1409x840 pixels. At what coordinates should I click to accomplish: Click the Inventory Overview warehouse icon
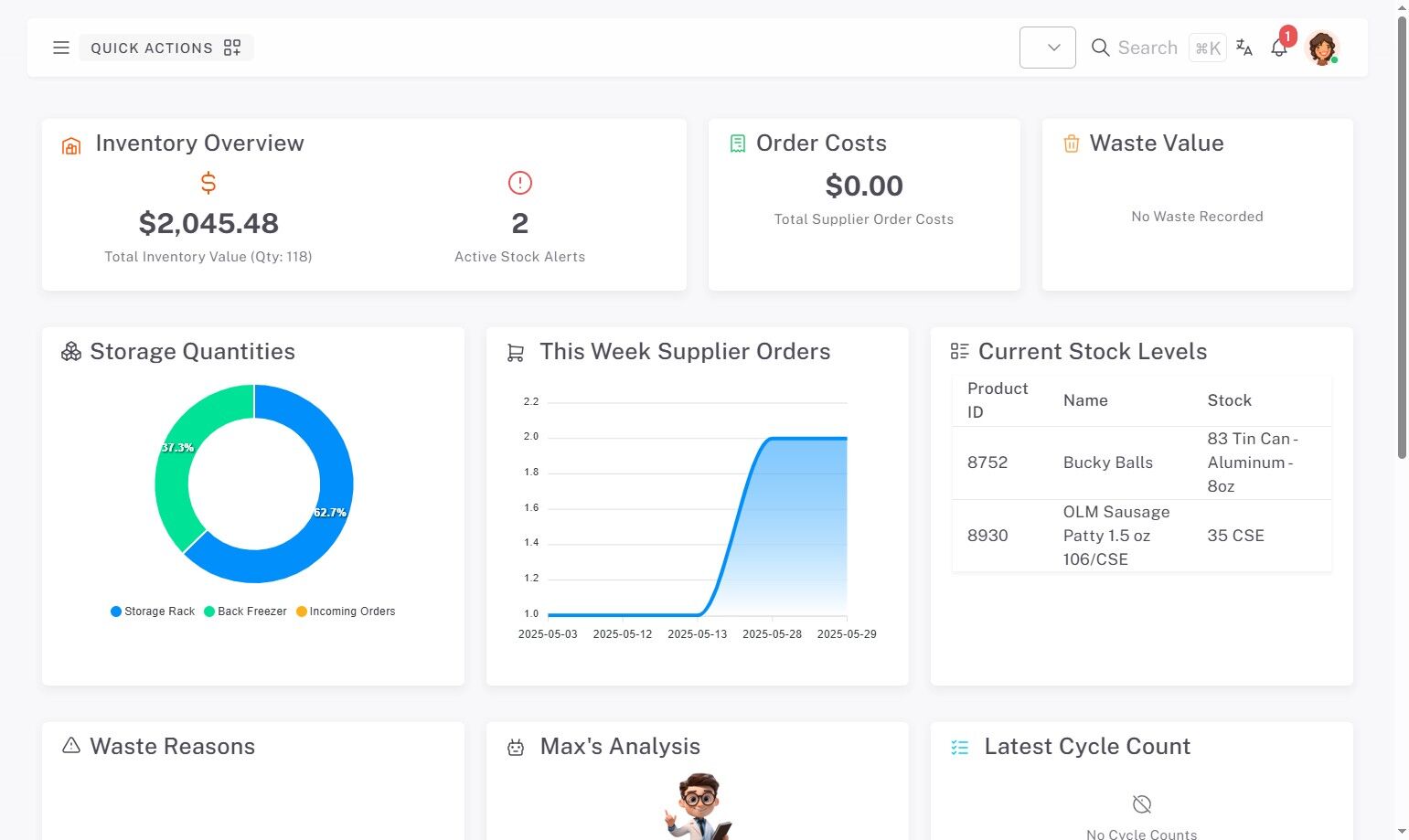coord(71,145)
